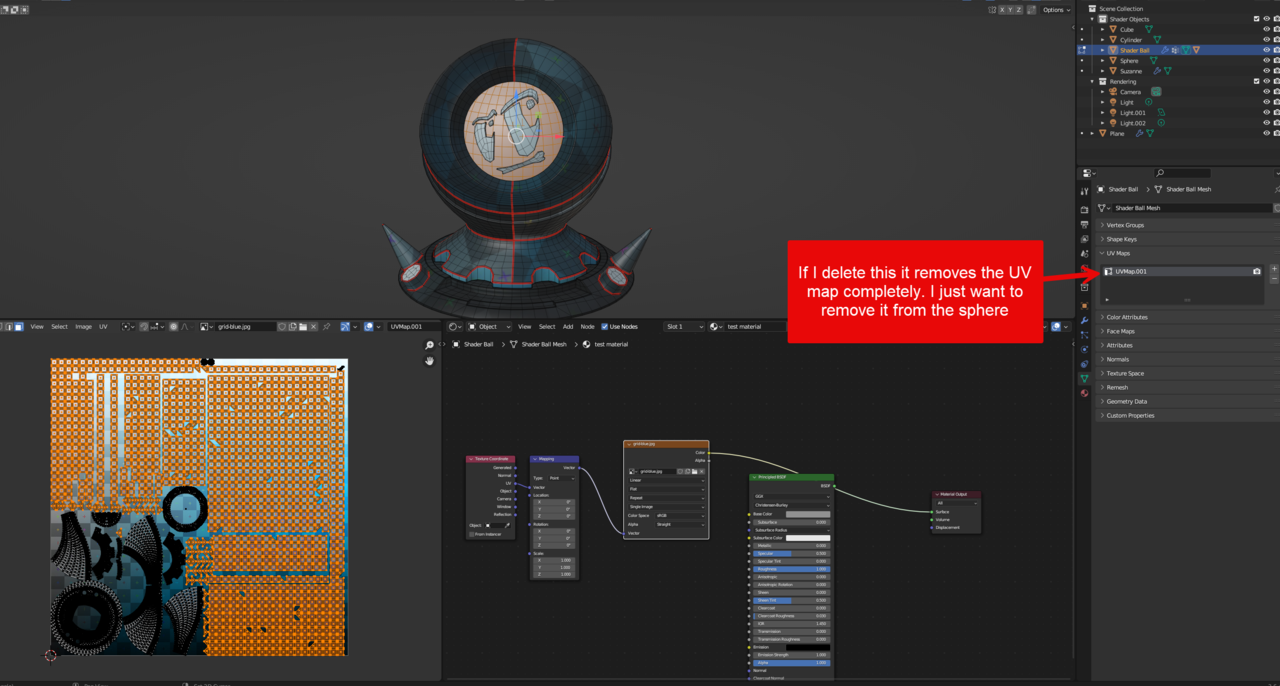The image size is (1280, 686).
Task: Click the minus button to remove UV map
Action: [1274, 280]
